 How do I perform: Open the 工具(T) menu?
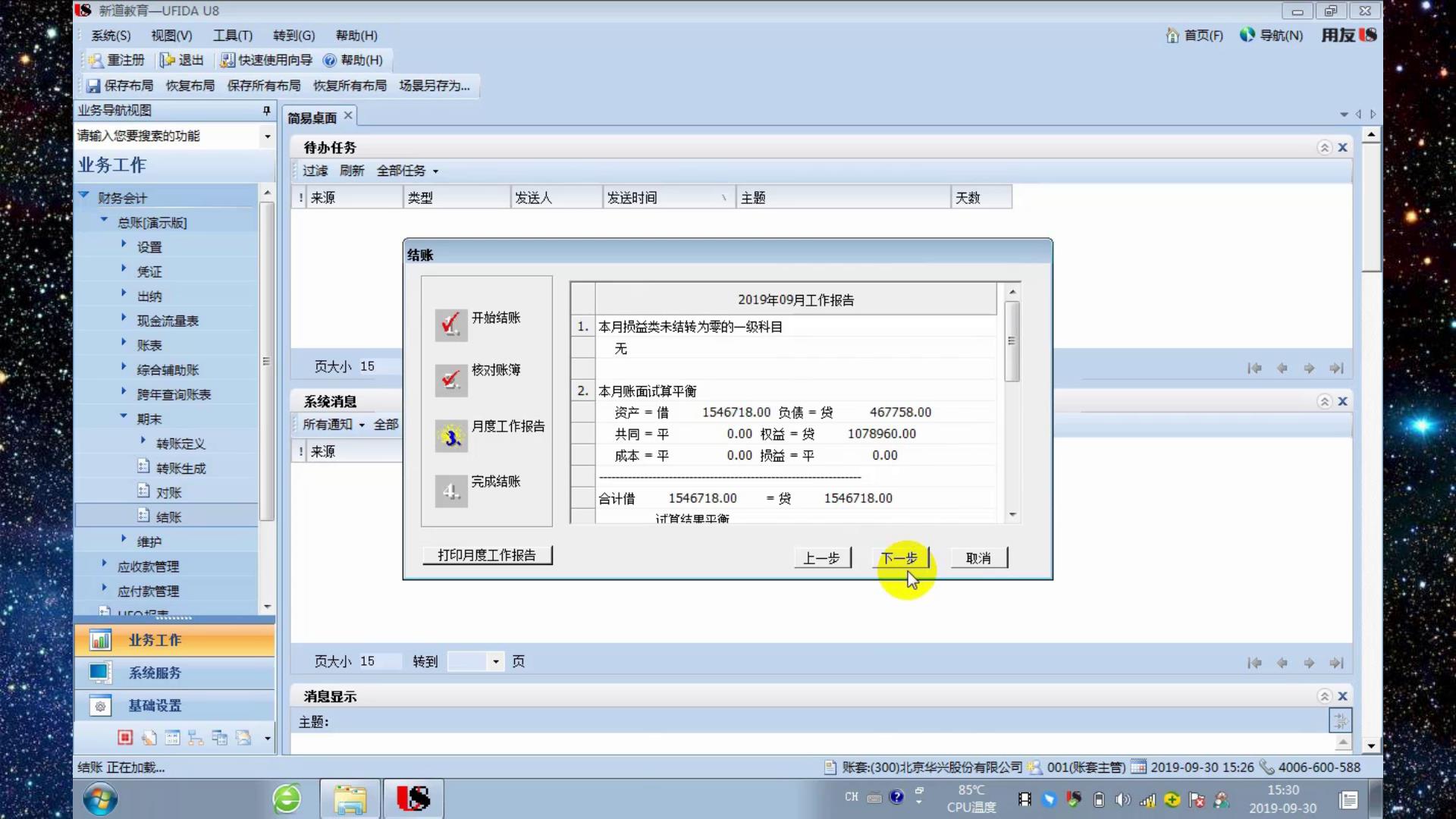pyautogui.click(x=232, y=36)
